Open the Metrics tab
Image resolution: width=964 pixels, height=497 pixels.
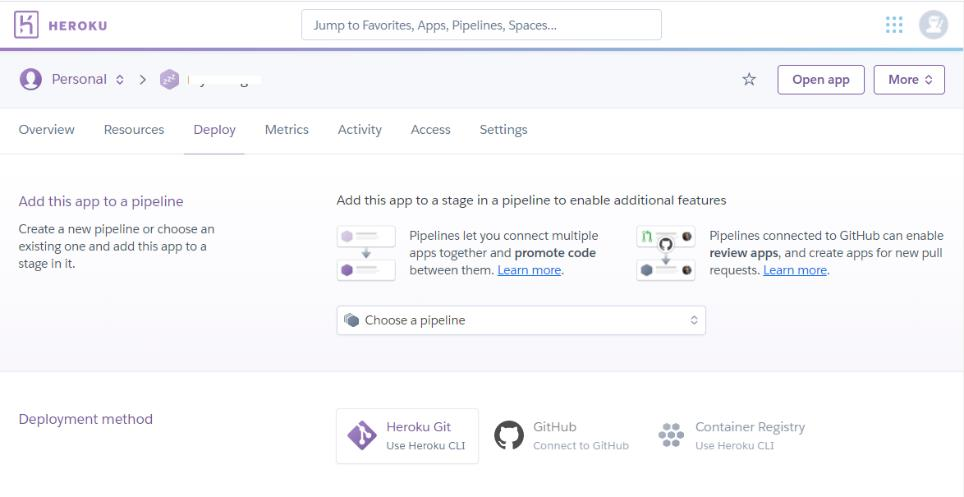(x=286, y=130)
